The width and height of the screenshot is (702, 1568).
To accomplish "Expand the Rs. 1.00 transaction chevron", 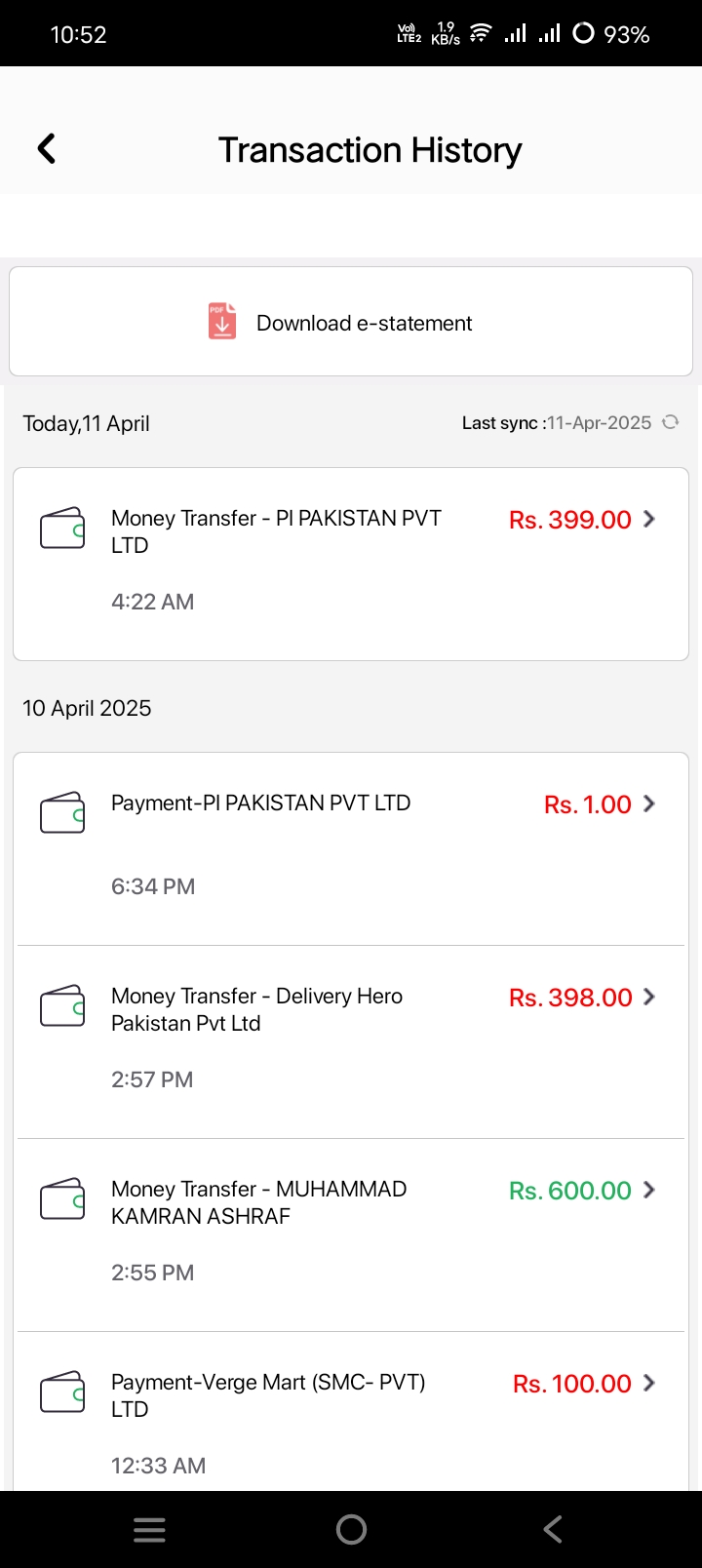I will click(649, 804).
